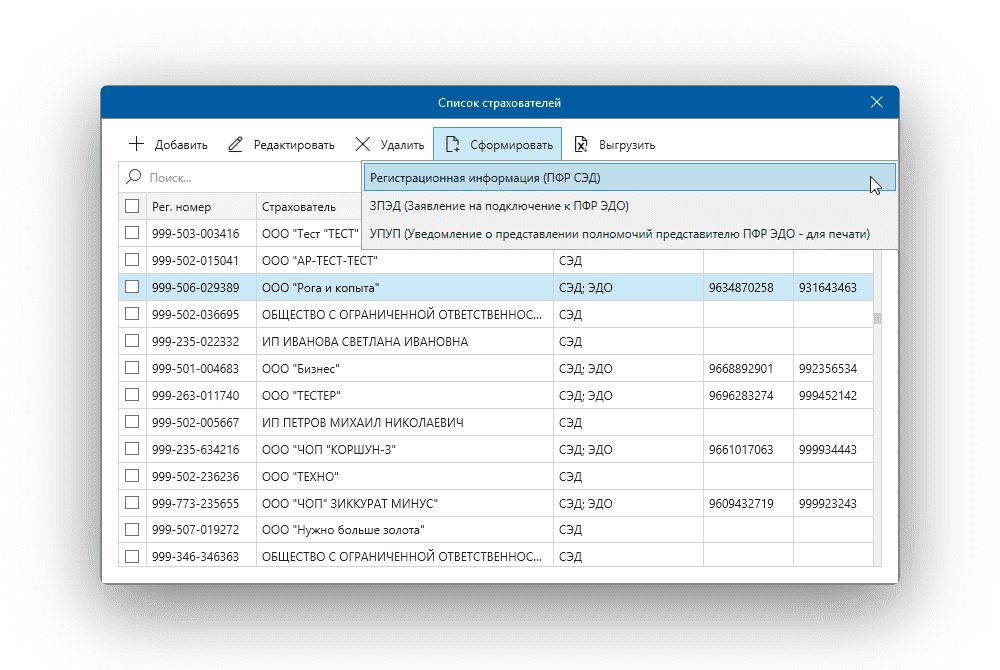
Task: Click the value 999923243
Action: point(828,503)
